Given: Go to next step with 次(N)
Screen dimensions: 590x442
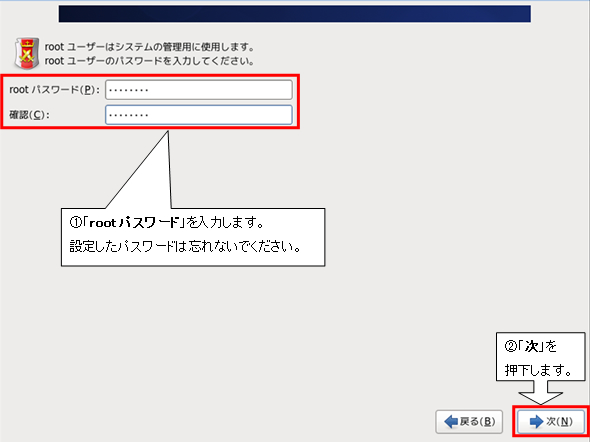Looking at the screenshot, I should (551, 421).
